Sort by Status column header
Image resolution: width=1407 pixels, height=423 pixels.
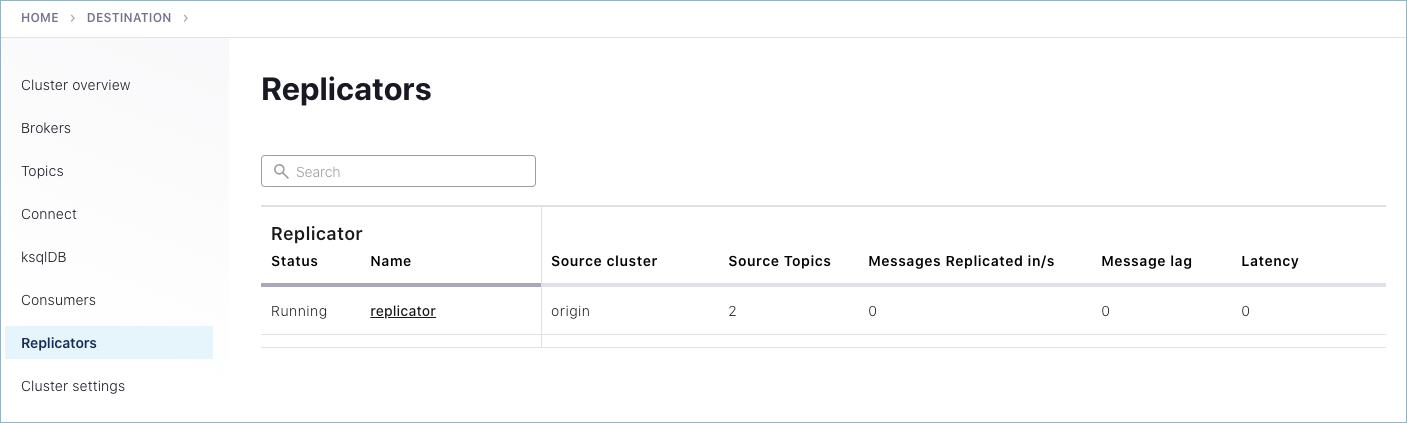(x=294, y=261)
